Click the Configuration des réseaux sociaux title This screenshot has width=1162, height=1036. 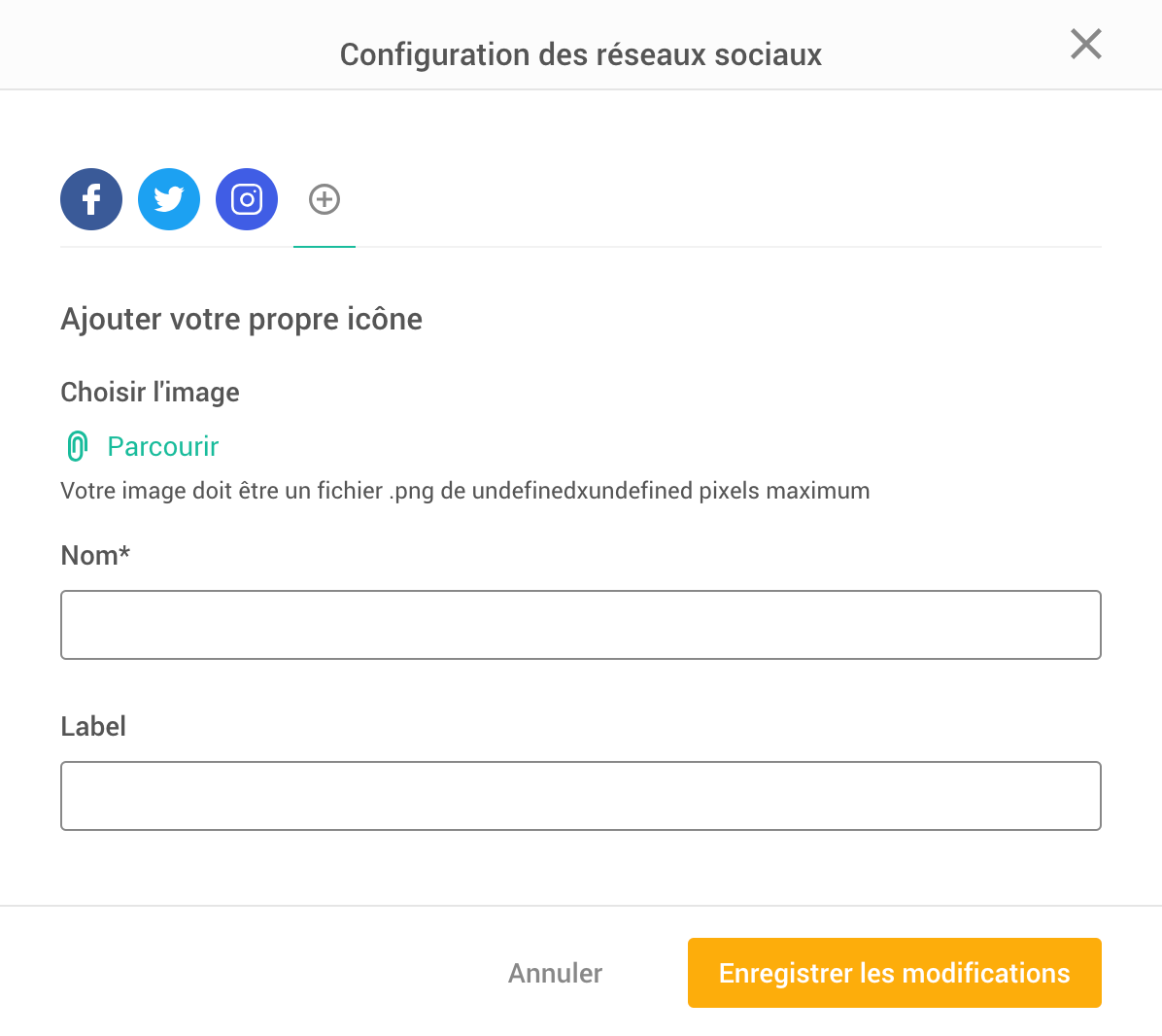[x=580, y=54]
